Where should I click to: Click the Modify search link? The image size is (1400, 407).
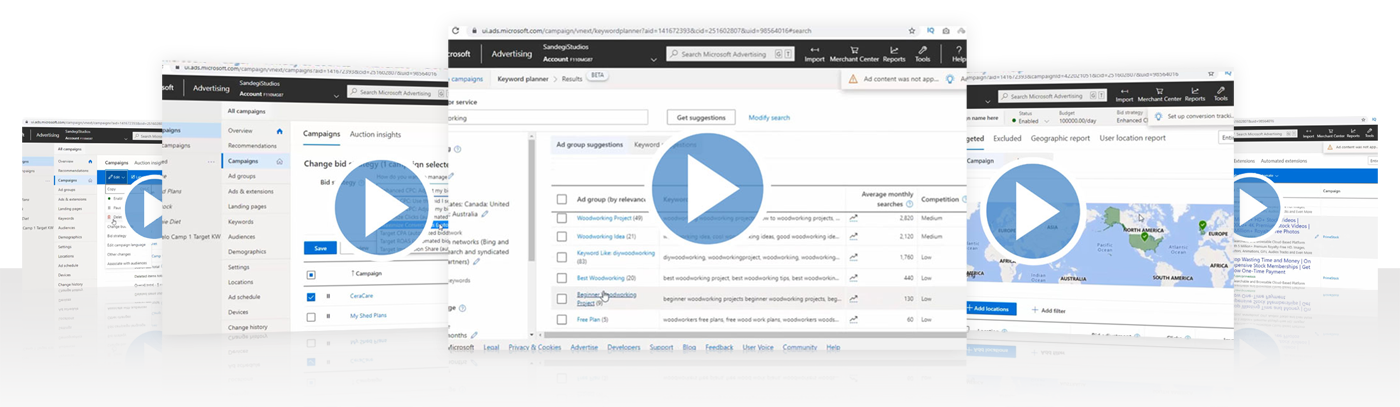tap(769, 118)
